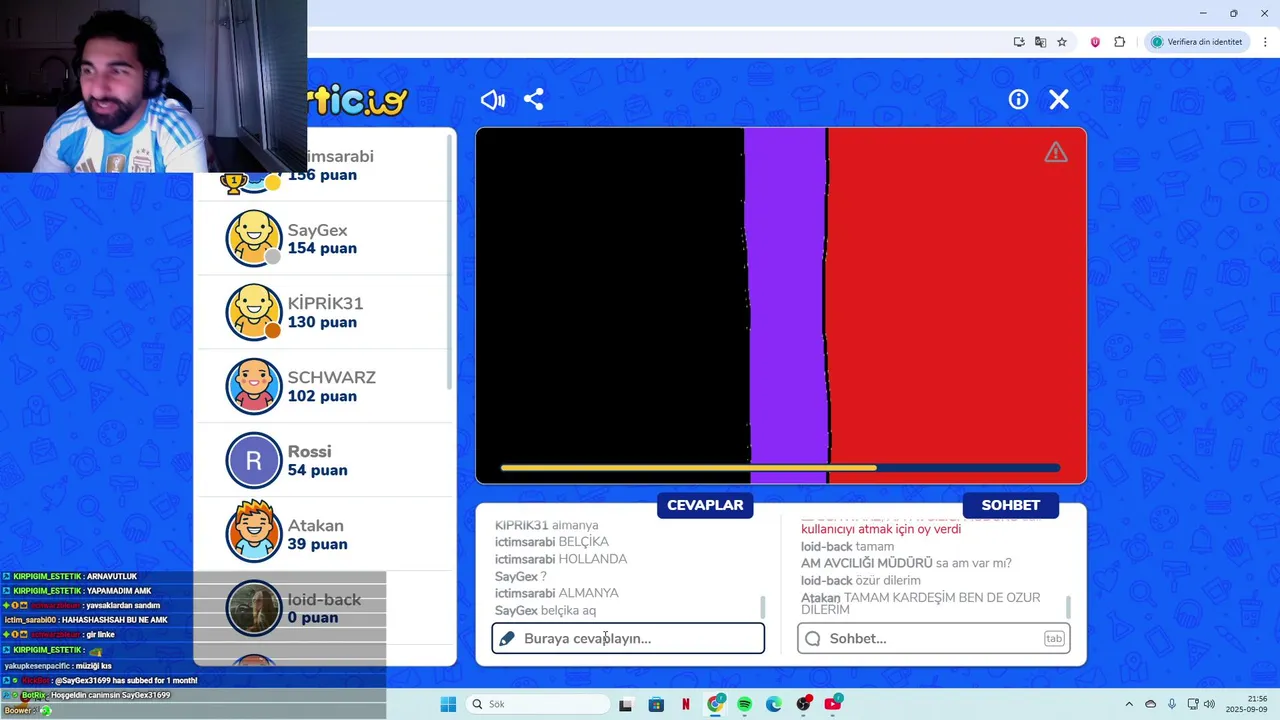Screen dimensions: 1280x720
Task: Exit the game with the X icon
Action: coord(1059,99)
